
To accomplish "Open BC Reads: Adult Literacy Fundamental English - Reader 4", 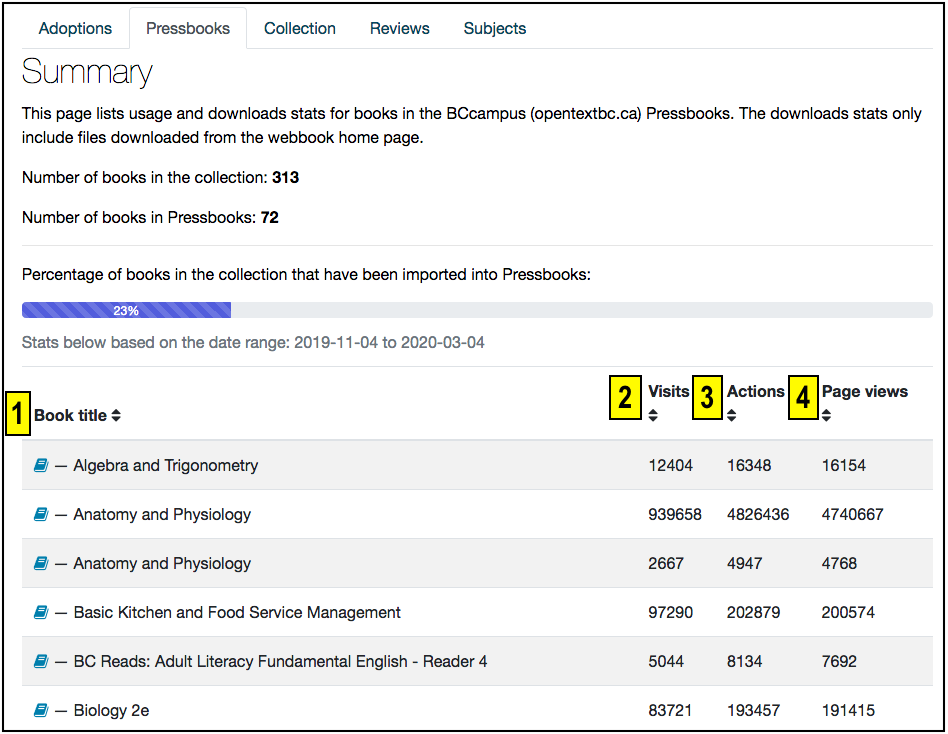I will coord(281,661).
